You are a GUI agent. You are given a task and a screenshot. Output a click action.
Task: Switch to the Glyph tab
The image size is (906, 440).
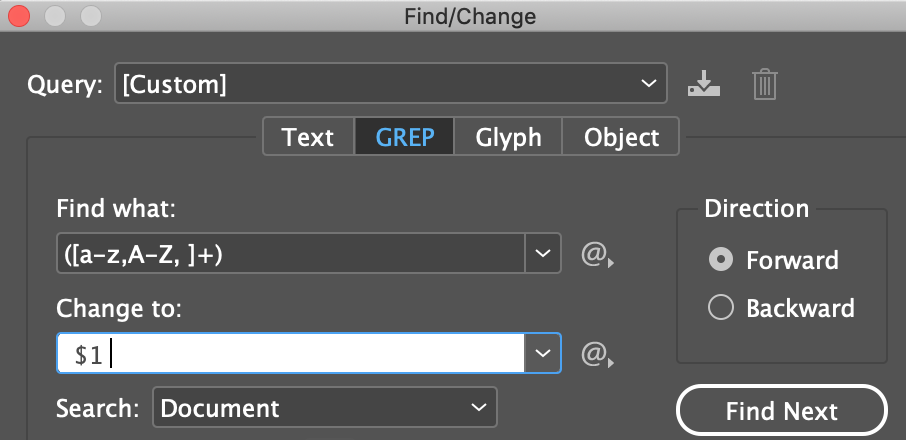pyautogui.click(x=508, y=137)
